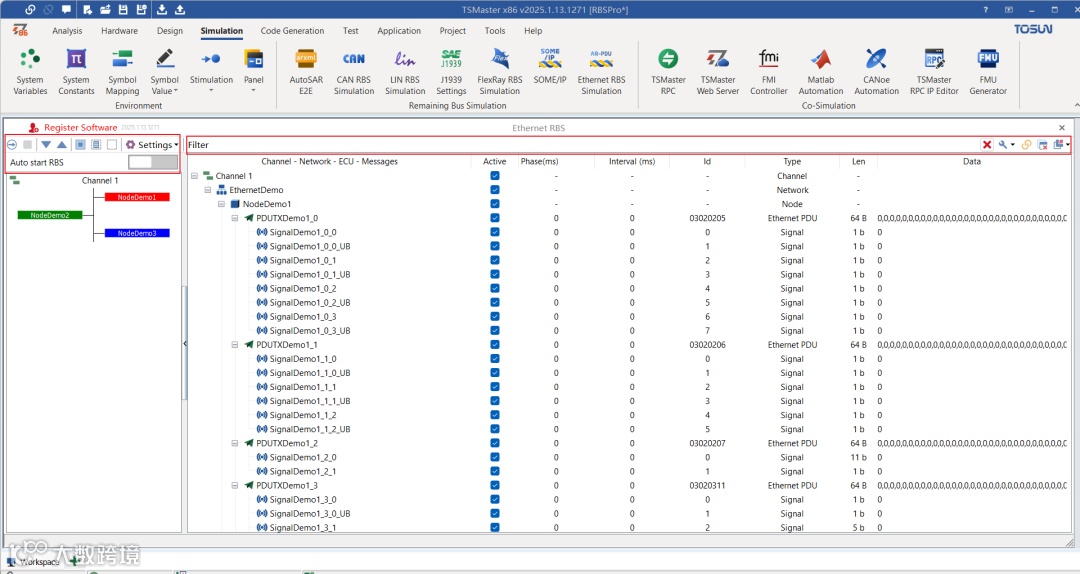Open TSMaster Web Server

(718, 71)
